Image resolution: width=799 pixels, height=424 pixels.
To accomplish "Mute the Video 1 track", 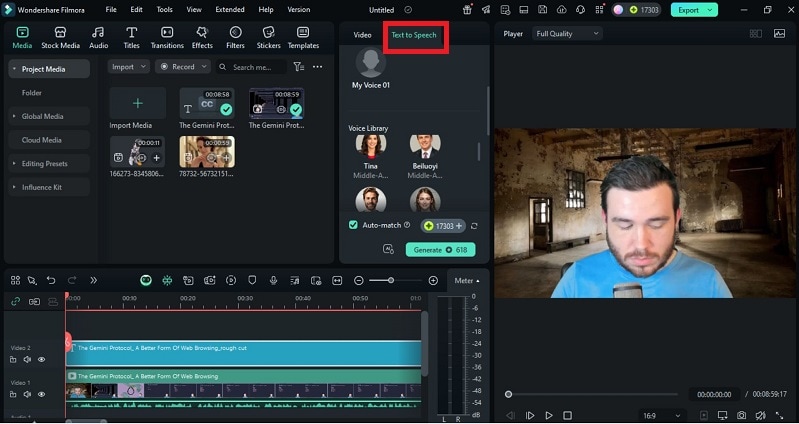I will [x=27, y=394].
